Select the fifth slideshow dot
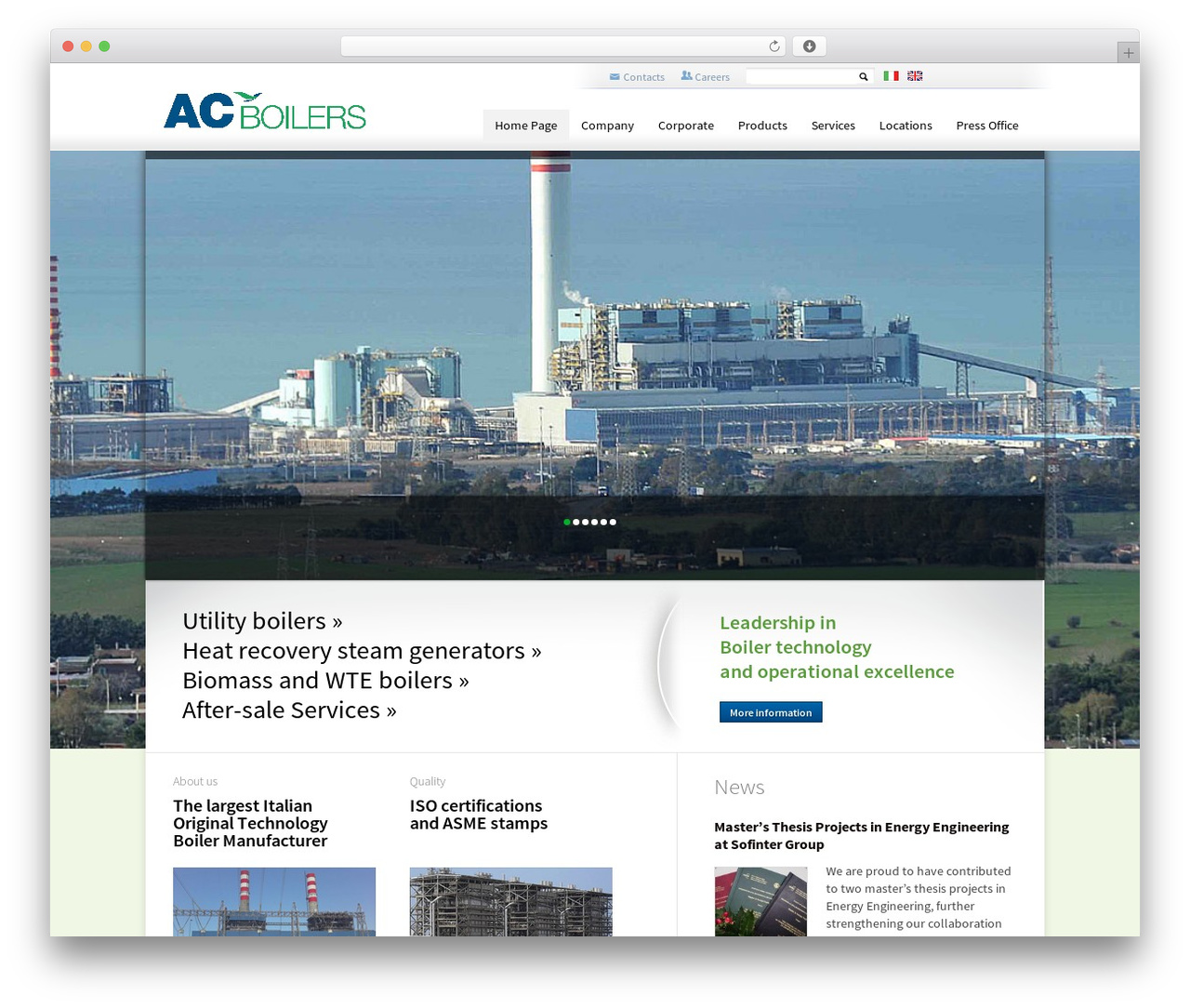The width and height of the screenshot is (1190, 1008). tap(603, 522)
